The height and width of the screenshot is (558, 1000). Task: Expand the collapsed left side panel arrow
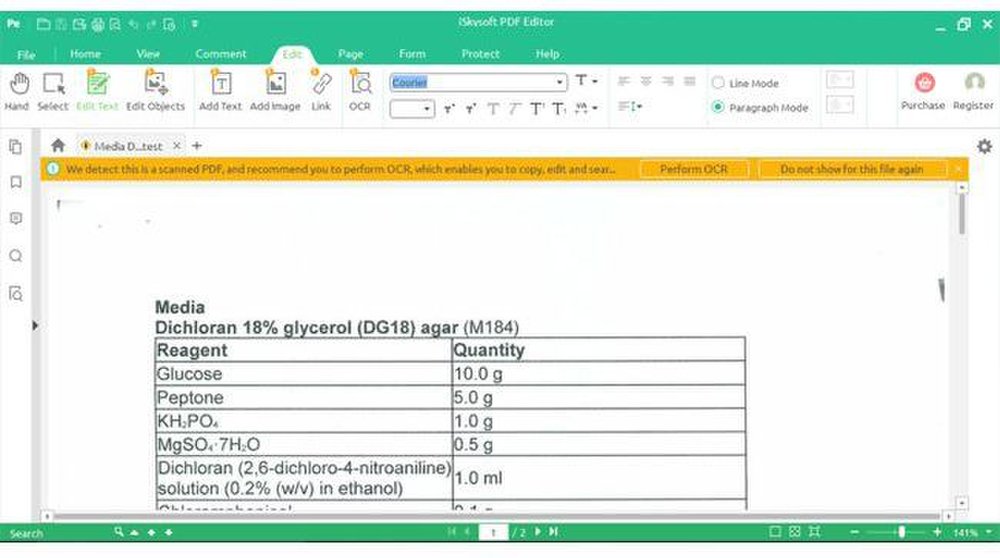point(35,325)
